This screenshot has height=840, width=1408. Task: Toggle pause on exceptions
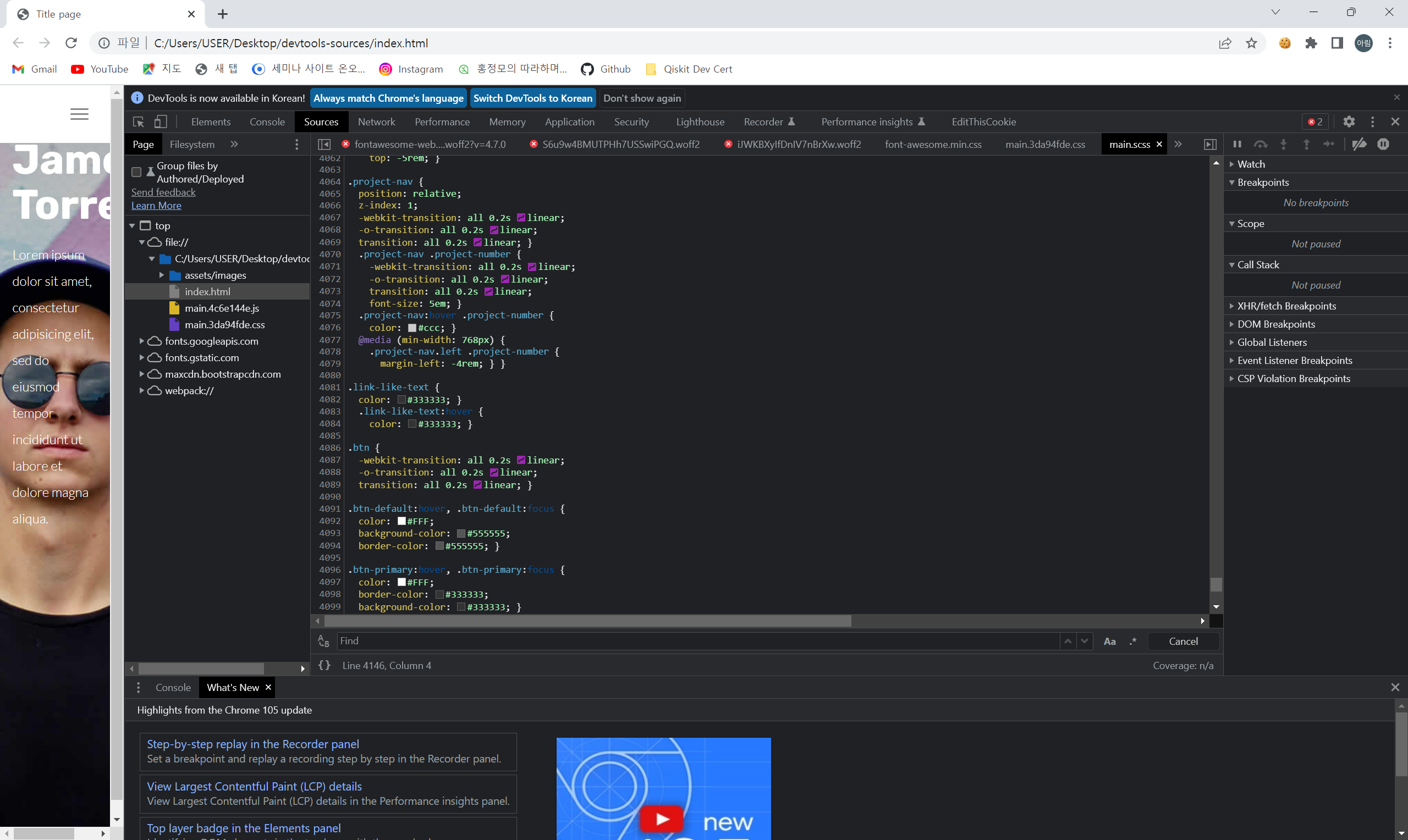1383,145
